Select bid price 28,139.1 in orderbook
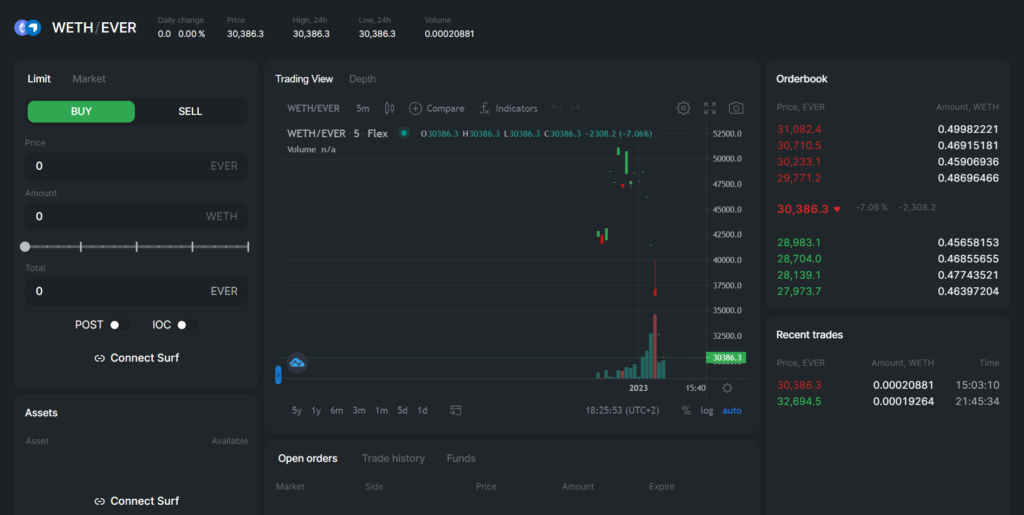Image resolution: width=1024 pixels, height=515 pixels. (799, 275)
